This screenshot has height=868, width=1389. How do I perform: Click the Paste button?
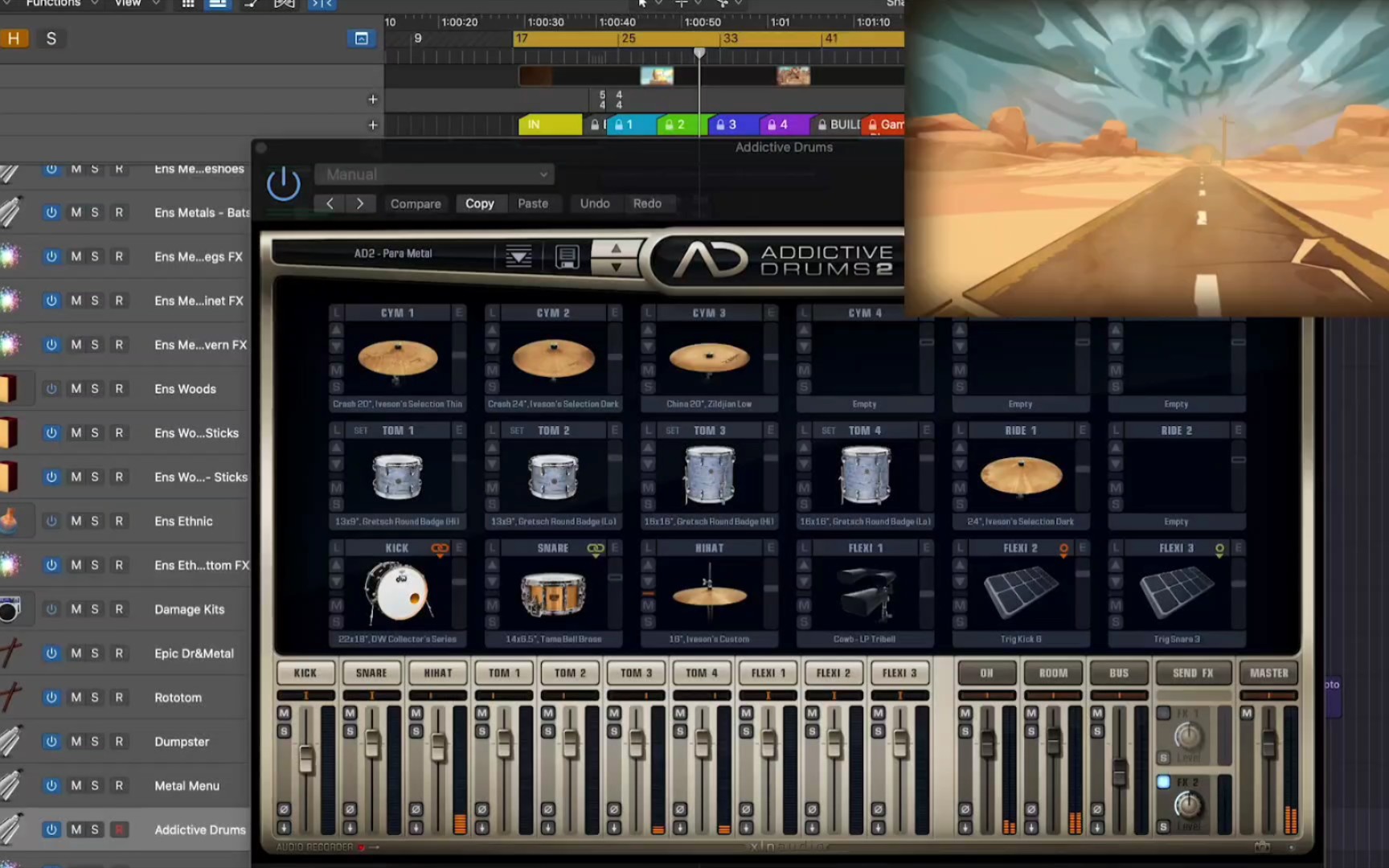click(x=533, y=204)
